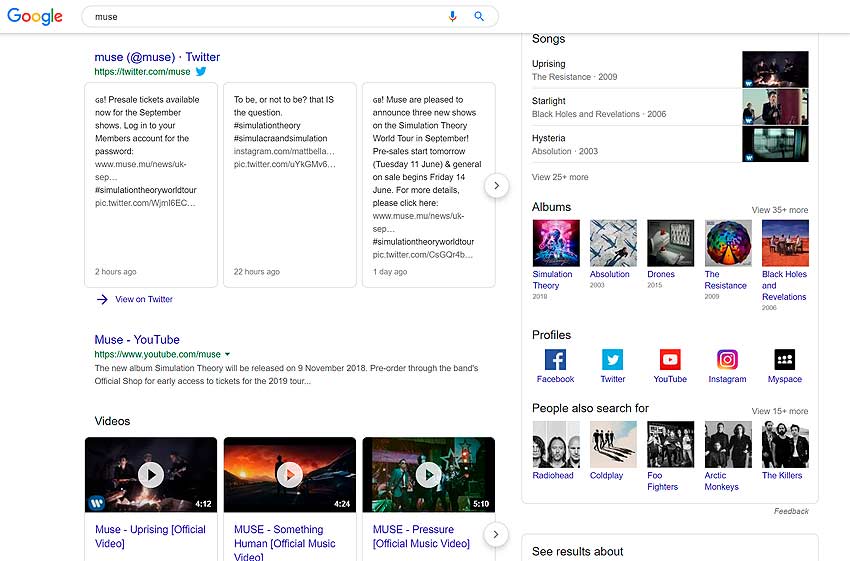850x561 pixels.
Task: Start voice search with microphone icon
Action: tap(452, 16)
